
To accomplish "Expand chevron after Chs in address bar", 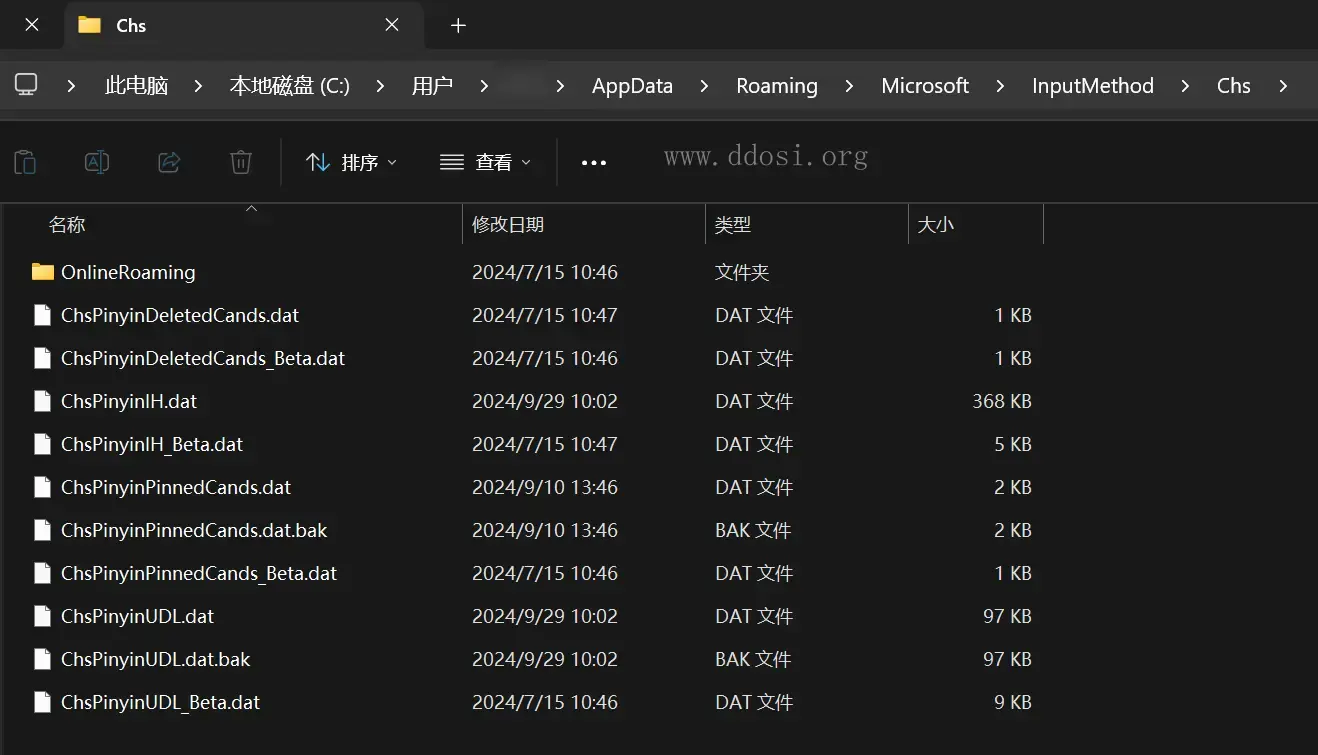I will [1283, 86].
